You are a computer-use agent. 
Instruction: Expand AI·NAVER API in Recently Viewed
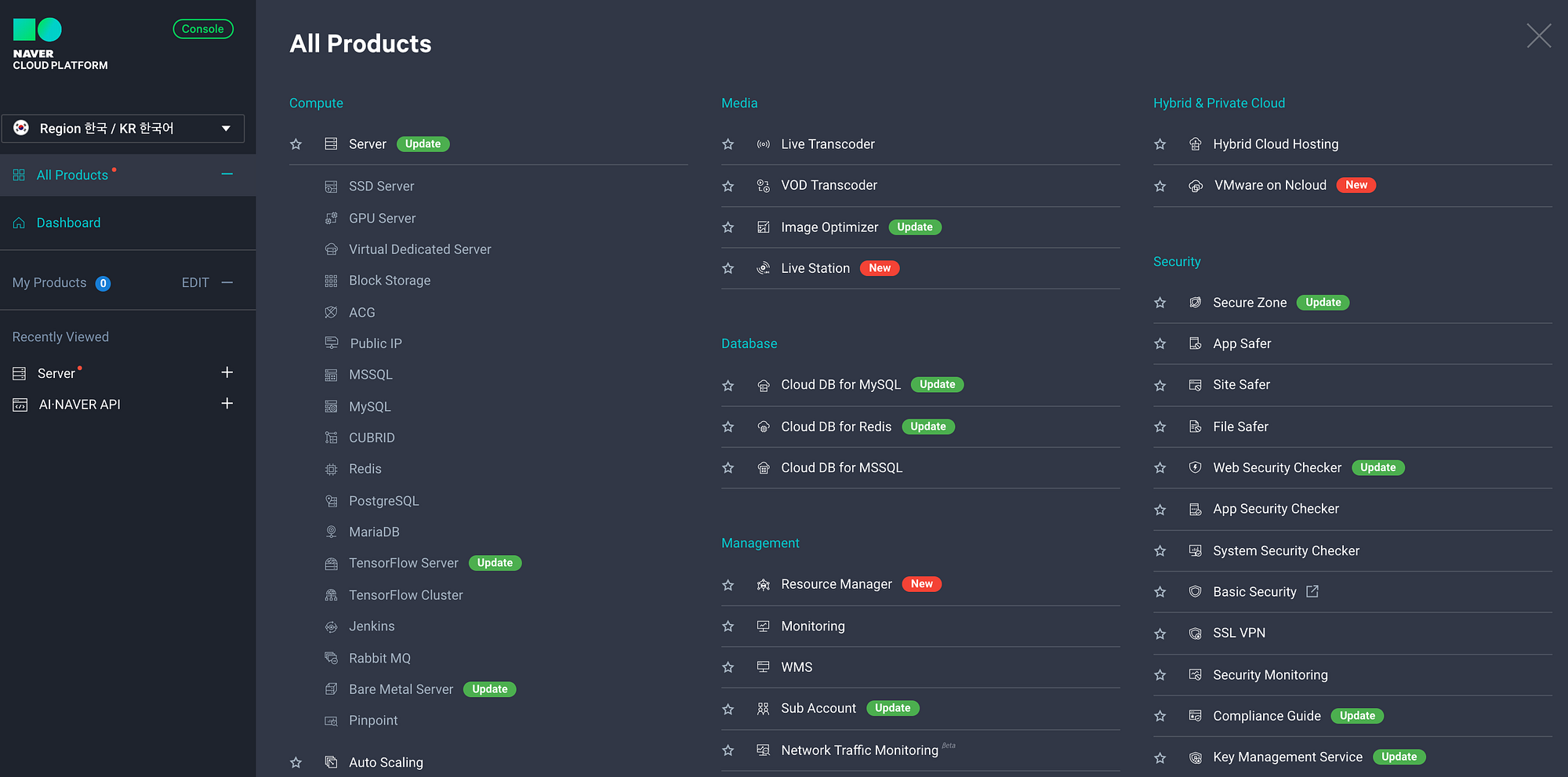pyautogui.click(x=227, y=404)
